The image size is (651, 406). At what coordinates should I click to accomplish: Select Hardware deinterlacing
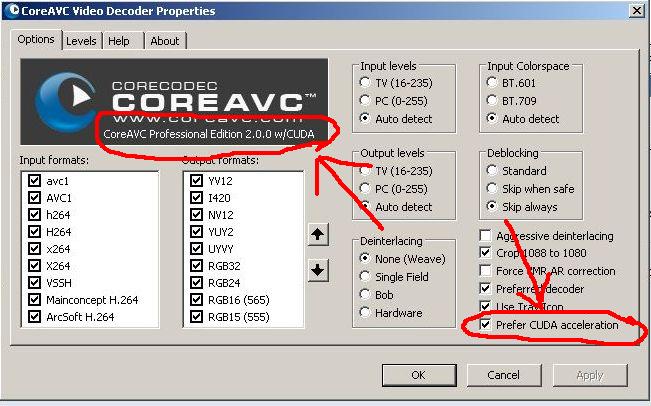tap(365, 312)
